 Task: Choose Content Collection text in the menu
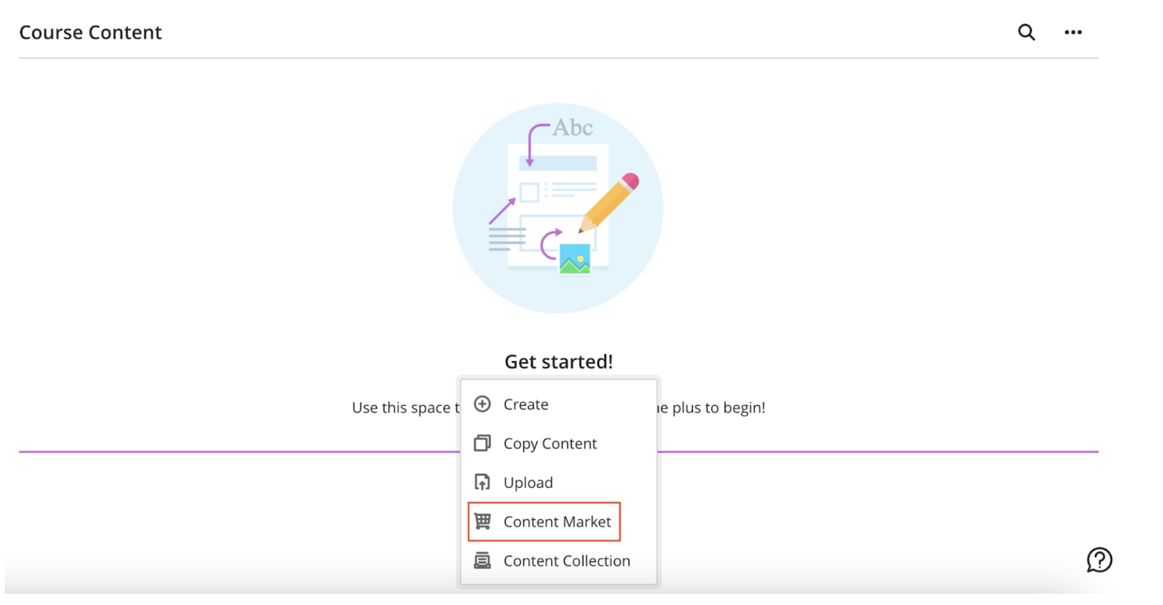[567, 561]
